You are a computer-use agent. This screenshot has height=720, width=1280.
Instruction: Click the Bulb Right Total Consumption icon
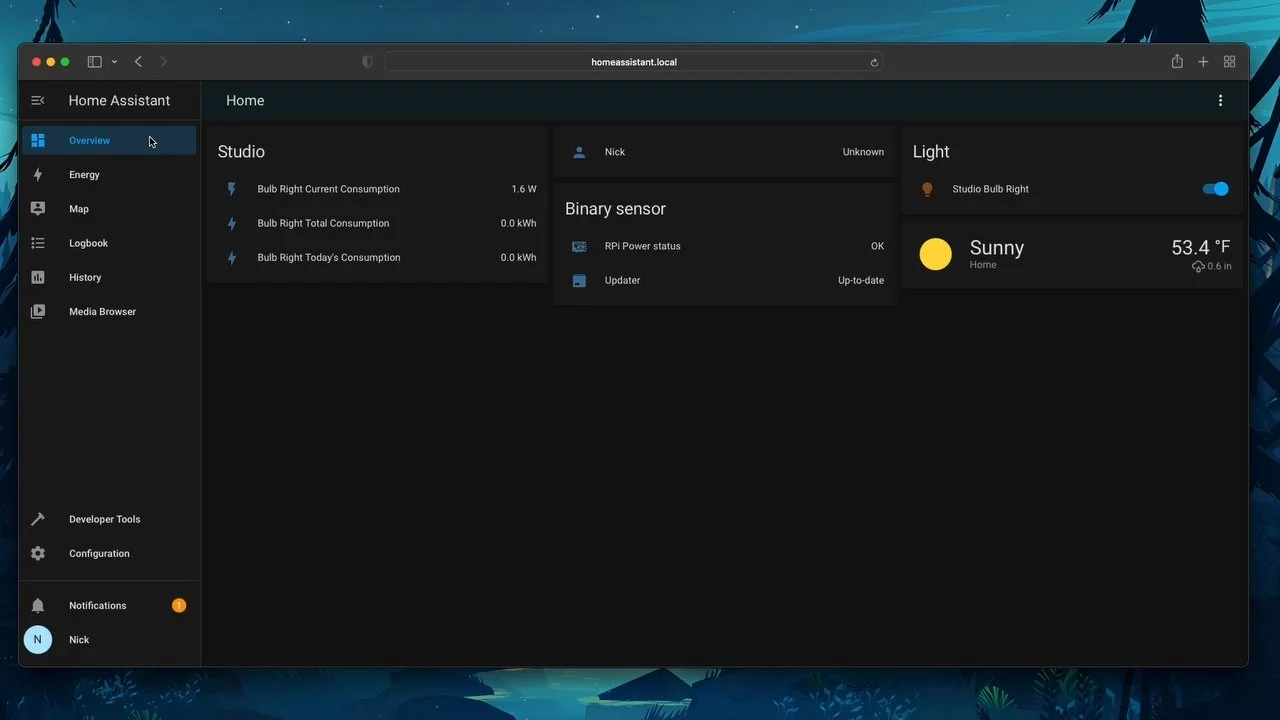[x=232, y=224]
